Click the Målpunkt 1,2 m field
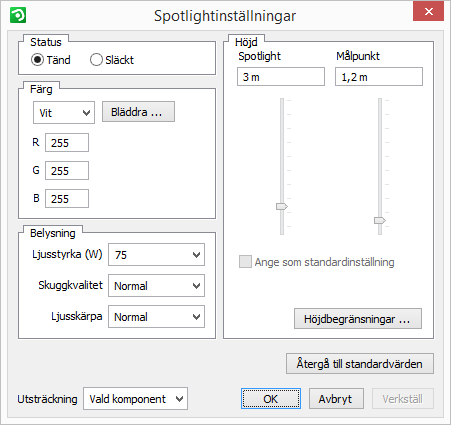 pos(379,77)
